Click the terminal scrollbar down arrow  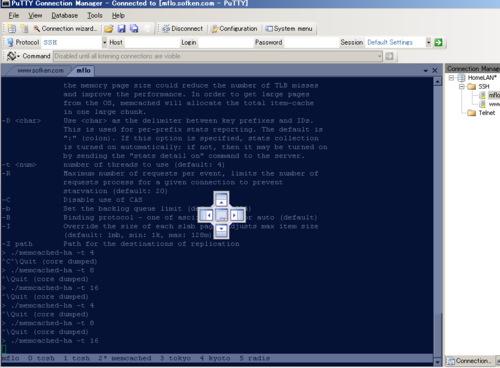pos(438,361)
